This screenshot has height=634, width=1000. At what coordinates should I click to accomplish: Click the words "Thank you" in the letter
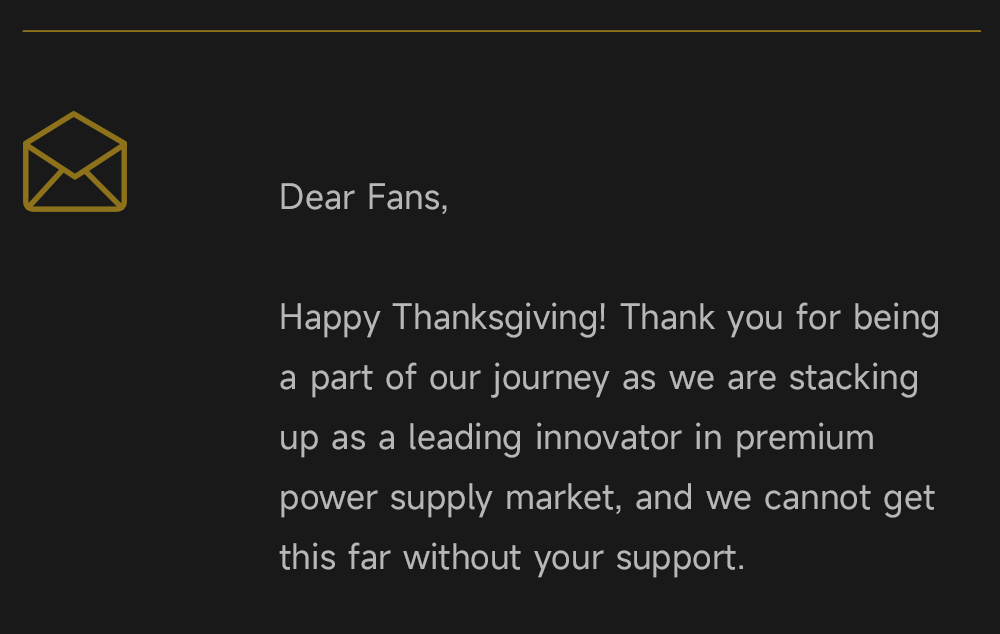(695, 318)
